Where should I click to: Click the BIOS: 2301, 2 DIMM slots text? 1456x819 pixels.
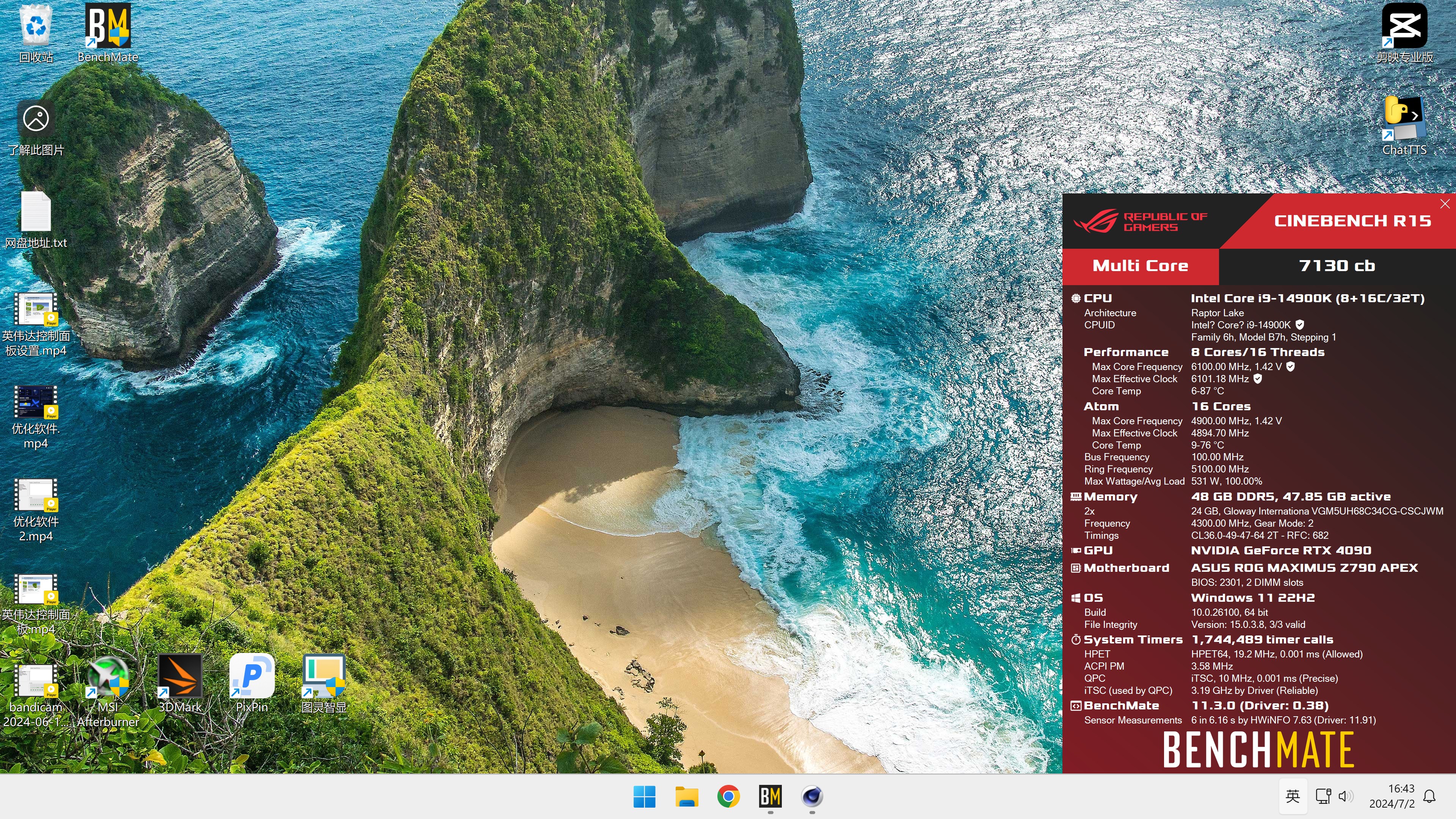point(1246,582)
